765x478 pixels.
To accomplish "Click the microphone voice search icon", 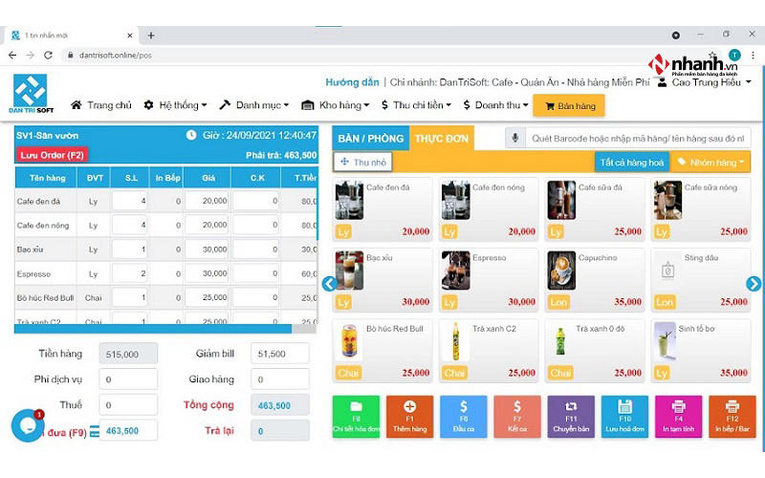I will (515, 138).
